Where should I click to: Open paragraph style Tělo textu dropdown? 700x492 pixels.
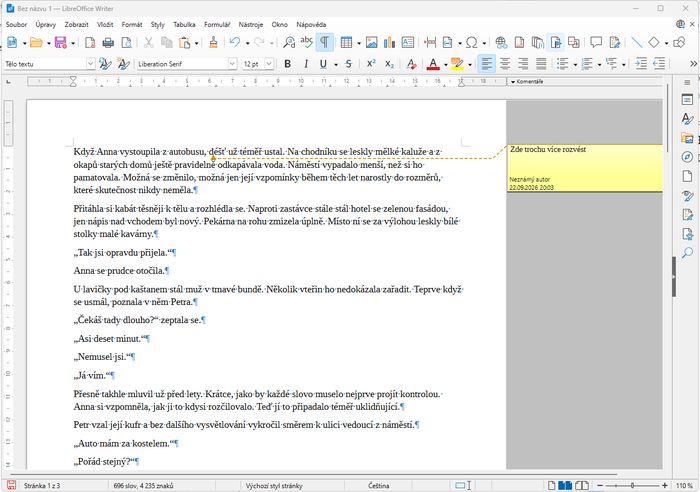(90, 64)
